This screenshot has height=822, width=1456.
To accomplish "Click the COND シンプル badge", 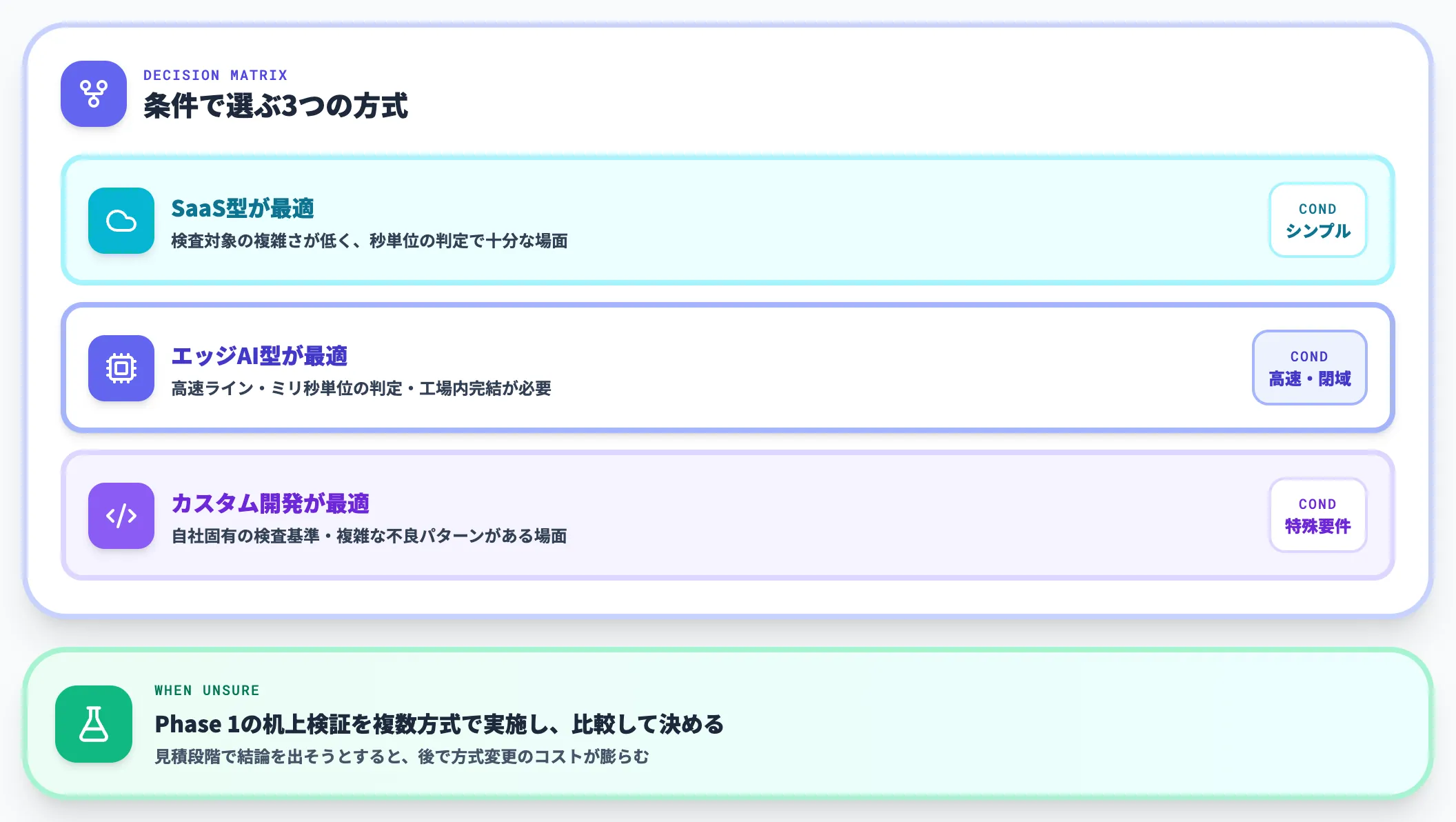I will pos(1317,220).
